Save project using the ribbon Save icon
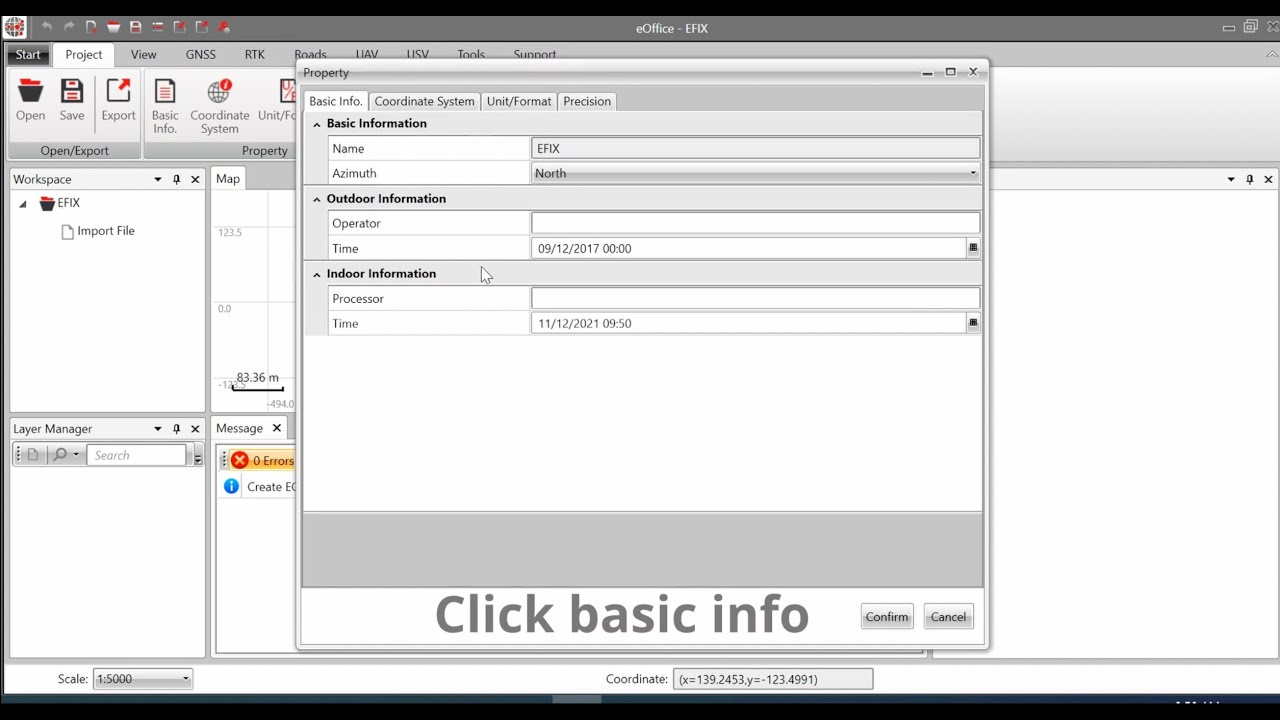The image size is (1280, 720). coord(72,92)
